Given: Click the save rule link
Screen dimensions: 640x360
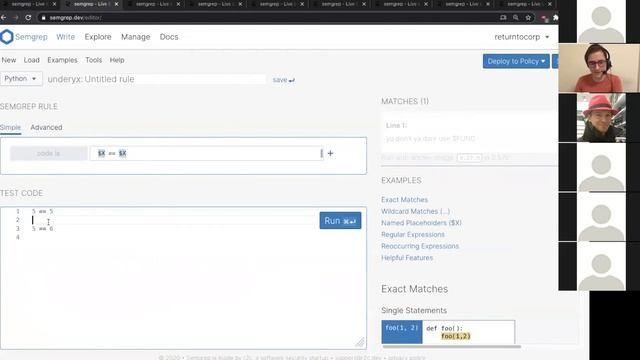Looking at the screenshot, I should (284, 80).
